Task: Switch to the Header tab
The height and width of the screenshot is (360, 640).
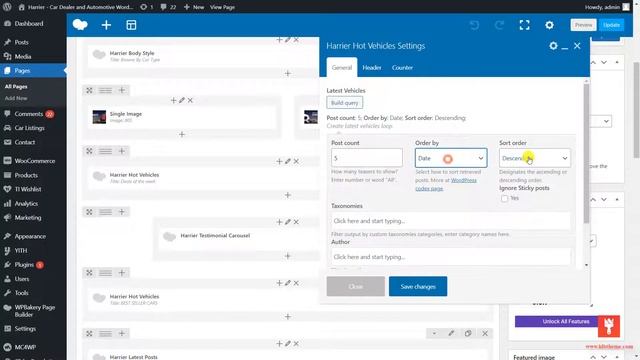Action: click(372, 67)
